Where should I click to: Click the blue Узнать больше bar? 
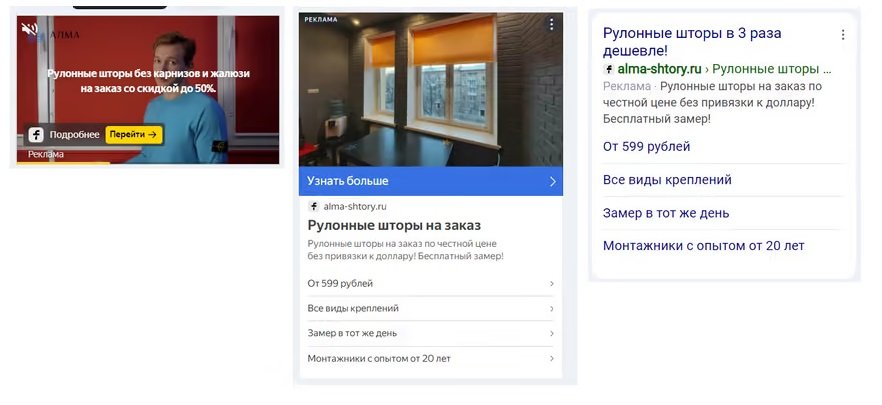point(430,181)
